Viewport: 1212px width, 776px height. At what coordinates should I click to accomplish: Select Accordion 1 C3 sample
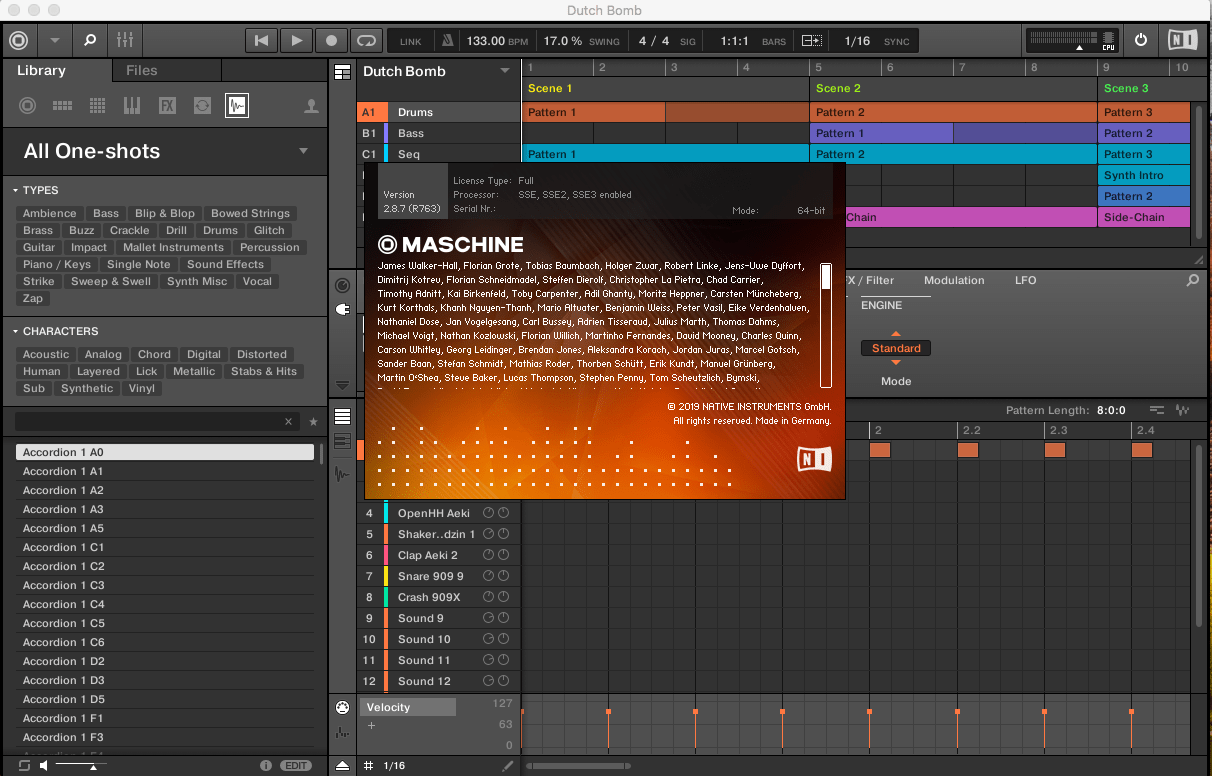pos(165,585)
